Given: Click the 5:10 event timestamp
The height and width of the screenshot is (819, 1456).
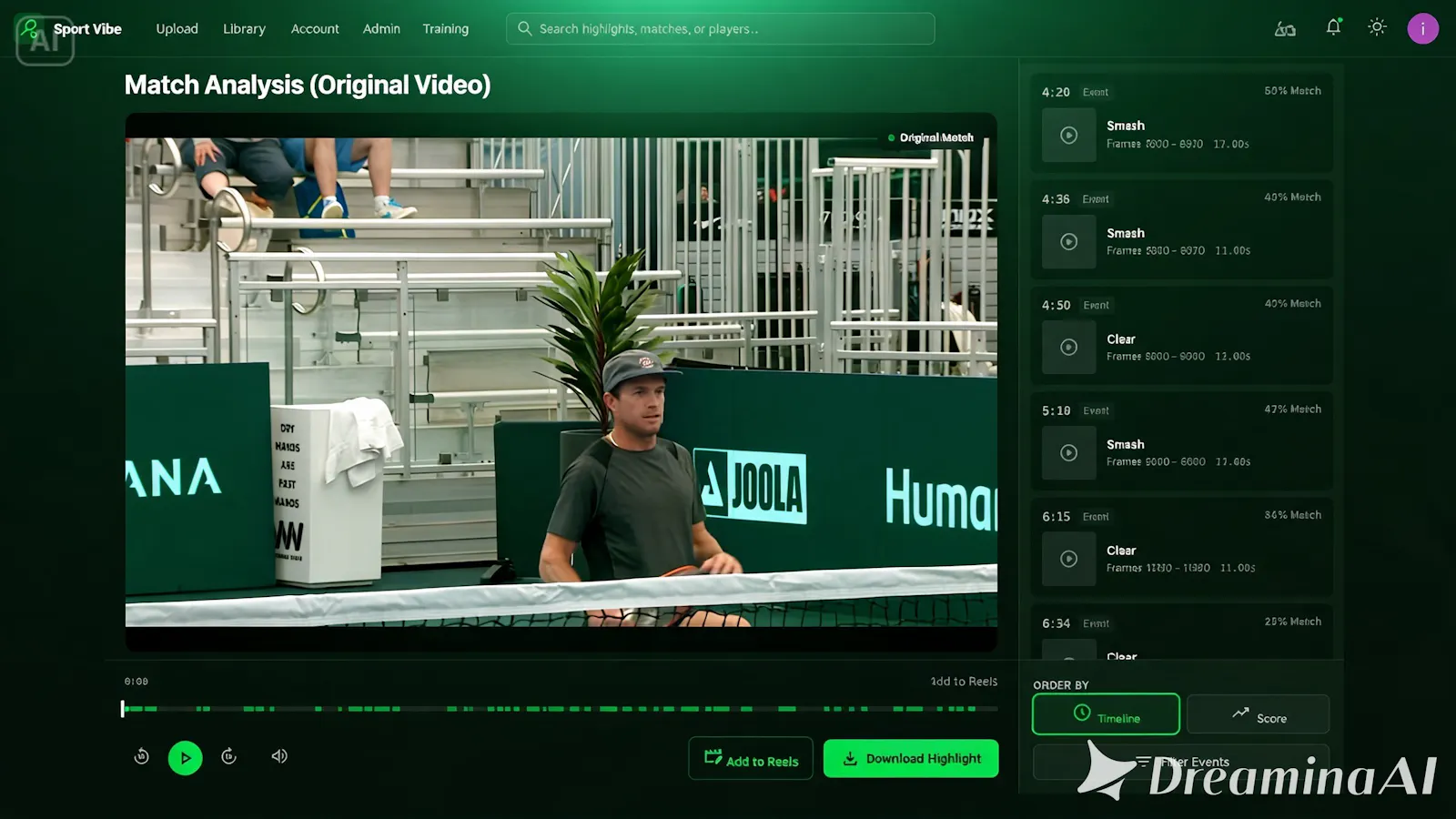Looking at the screenshot, I should [1056, 410].
